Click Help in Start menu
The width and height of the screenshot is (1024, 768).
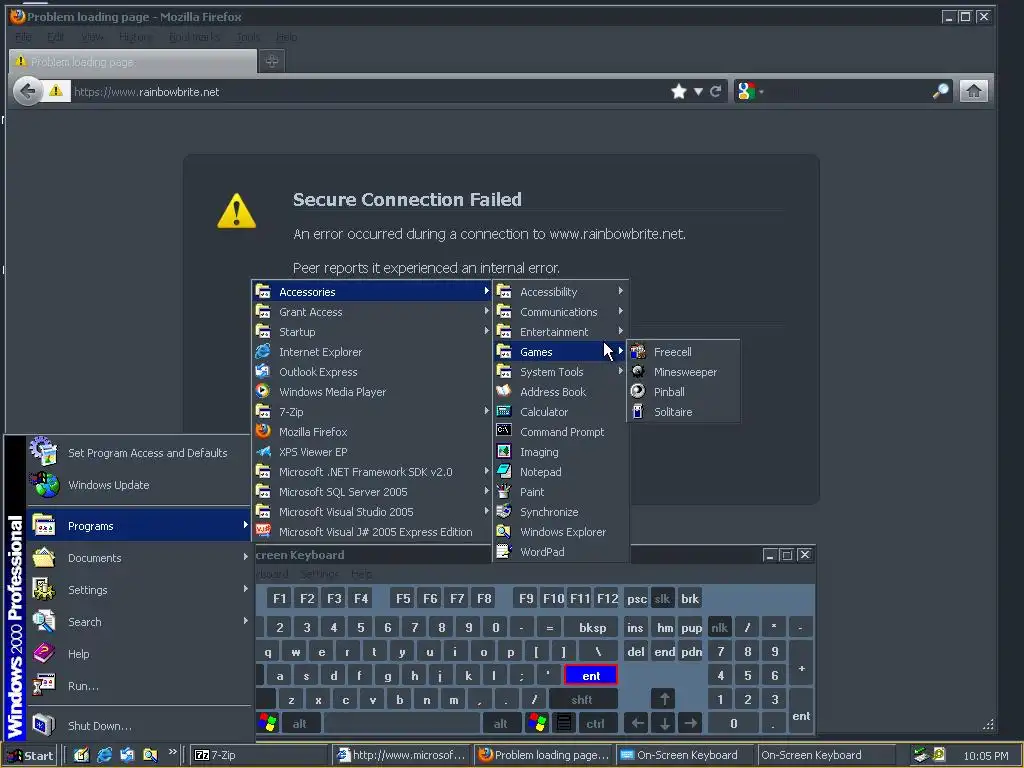click(x=138, y=654)
